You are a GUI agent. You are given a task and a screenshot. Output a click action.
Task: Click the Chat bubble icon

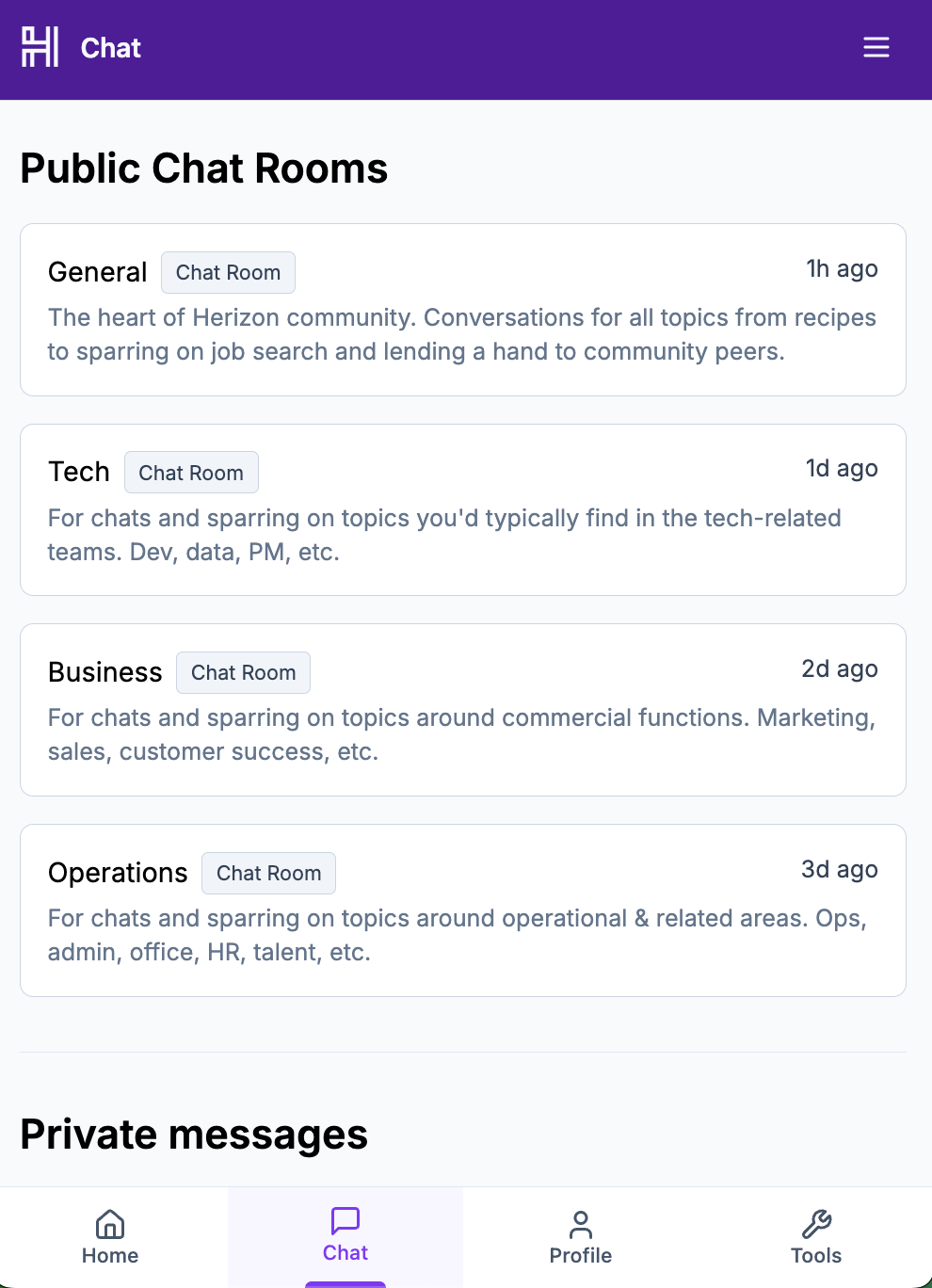point(345,1220)
